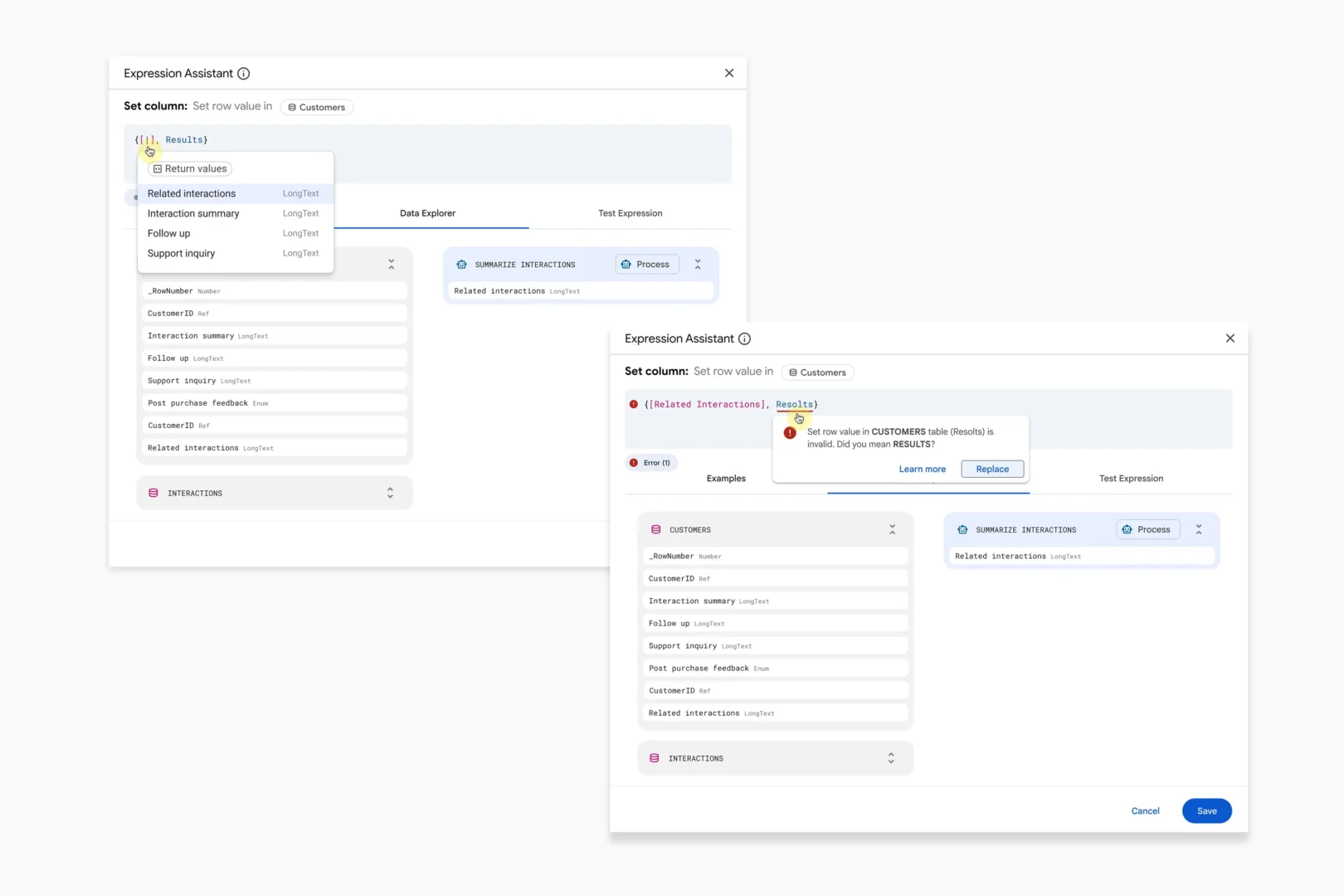The image size is (1344, 896).
Task: Click Customers table chip in back window
Action: [x=317, y=107]
